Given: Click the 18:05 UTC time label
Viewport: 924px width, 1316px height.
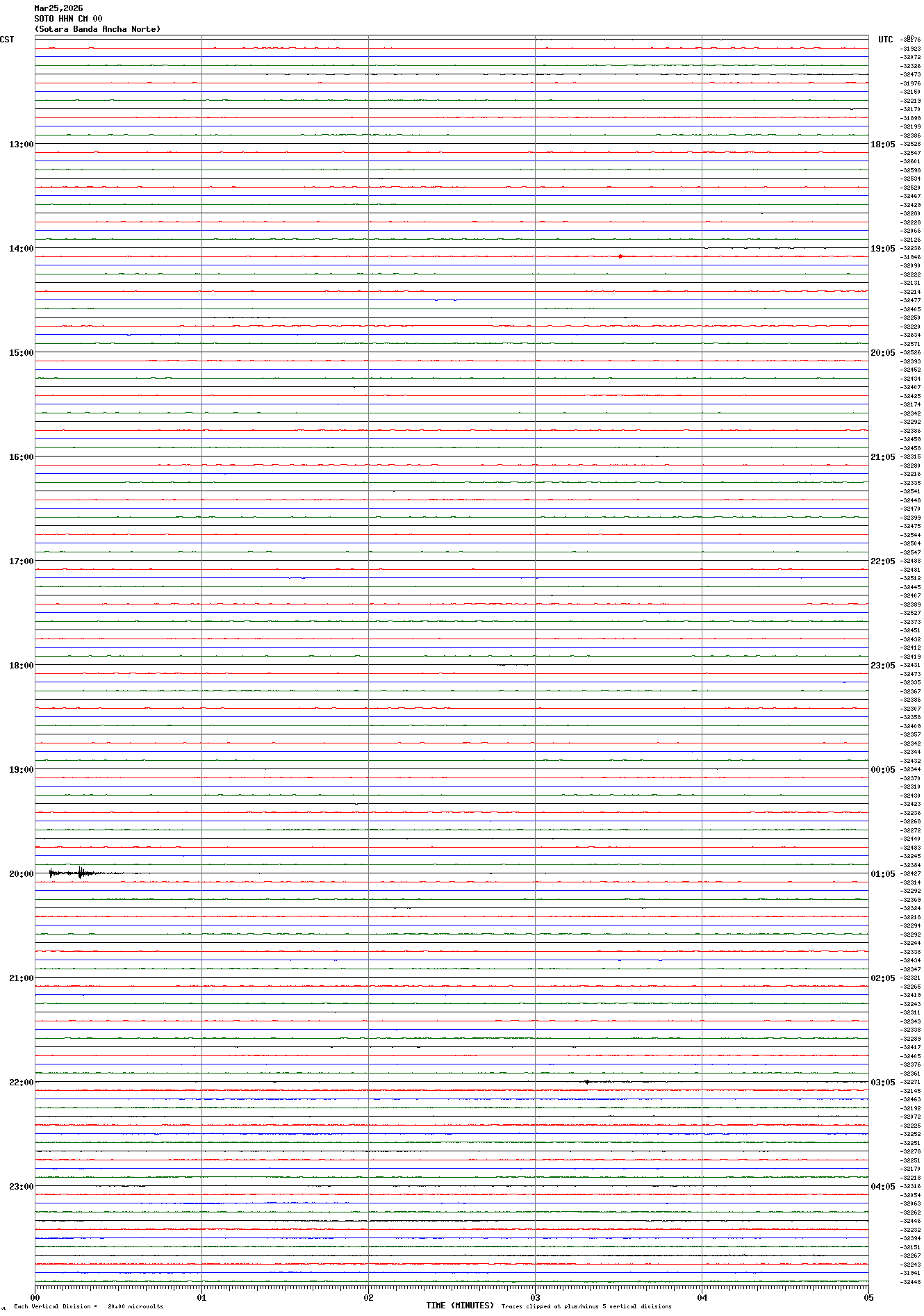Looking at the screenshot, I should coord(882,145).
